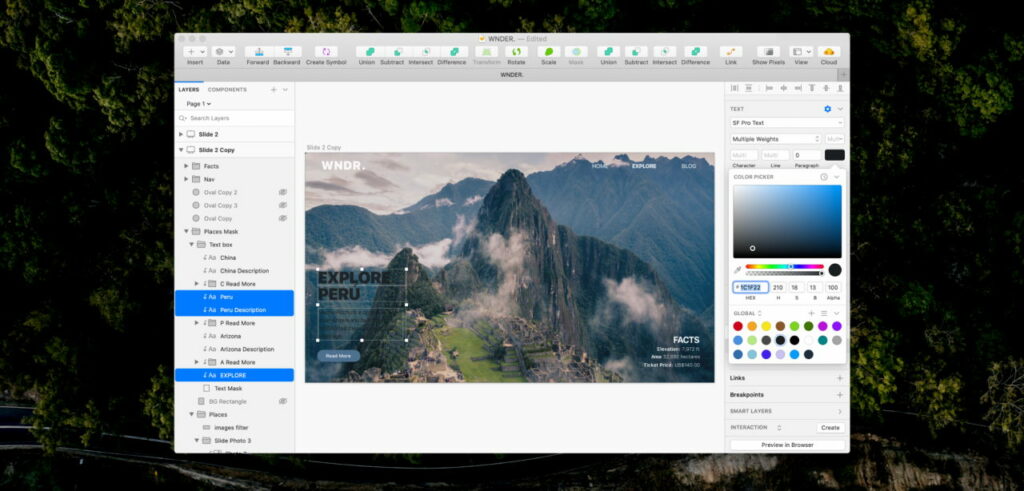Click the Forward arrange icon
The image size is (1024, 491).
click(x=257, y=51)
